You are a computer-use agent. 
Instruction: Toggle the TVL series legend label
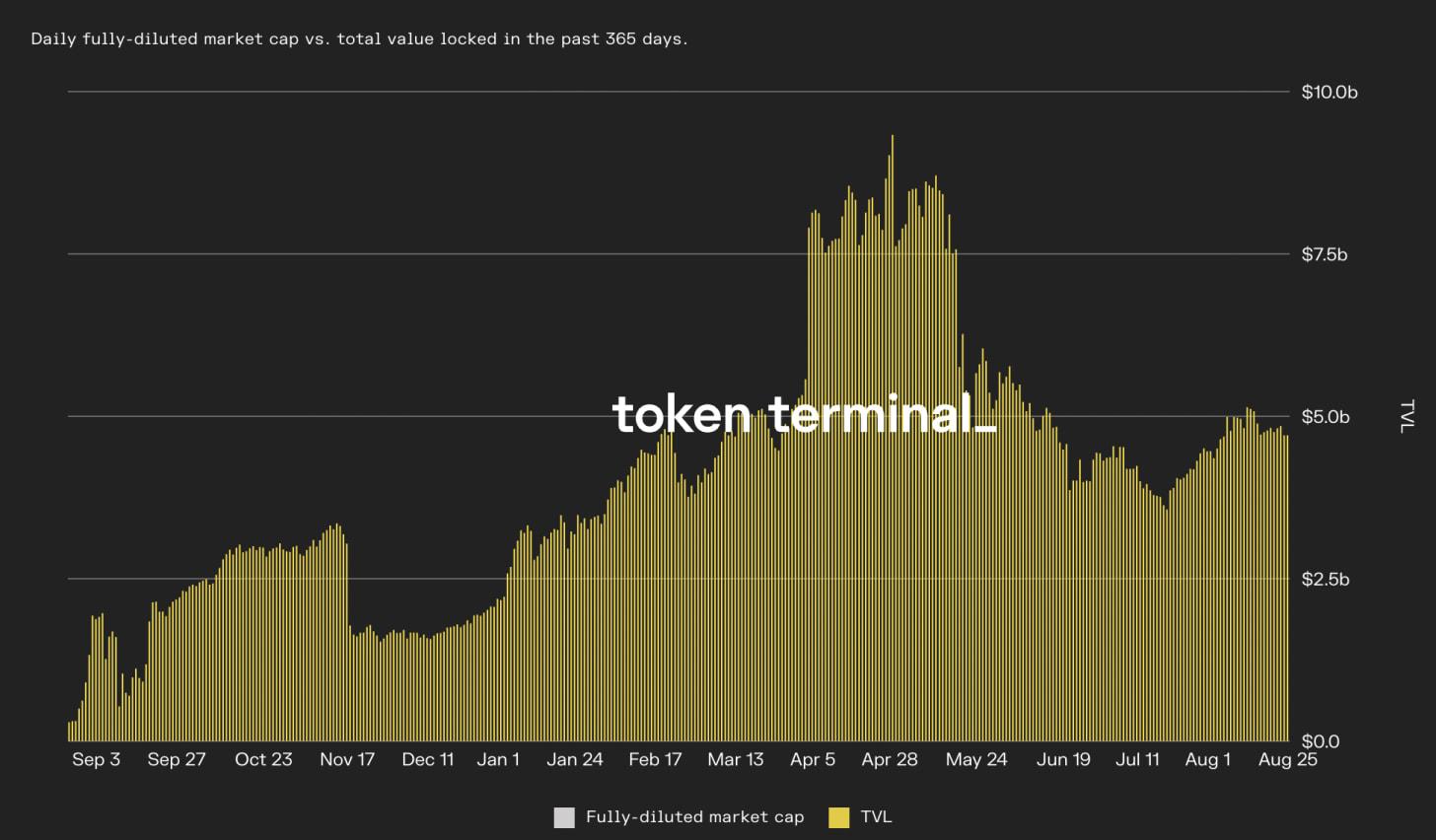[876, 817]
